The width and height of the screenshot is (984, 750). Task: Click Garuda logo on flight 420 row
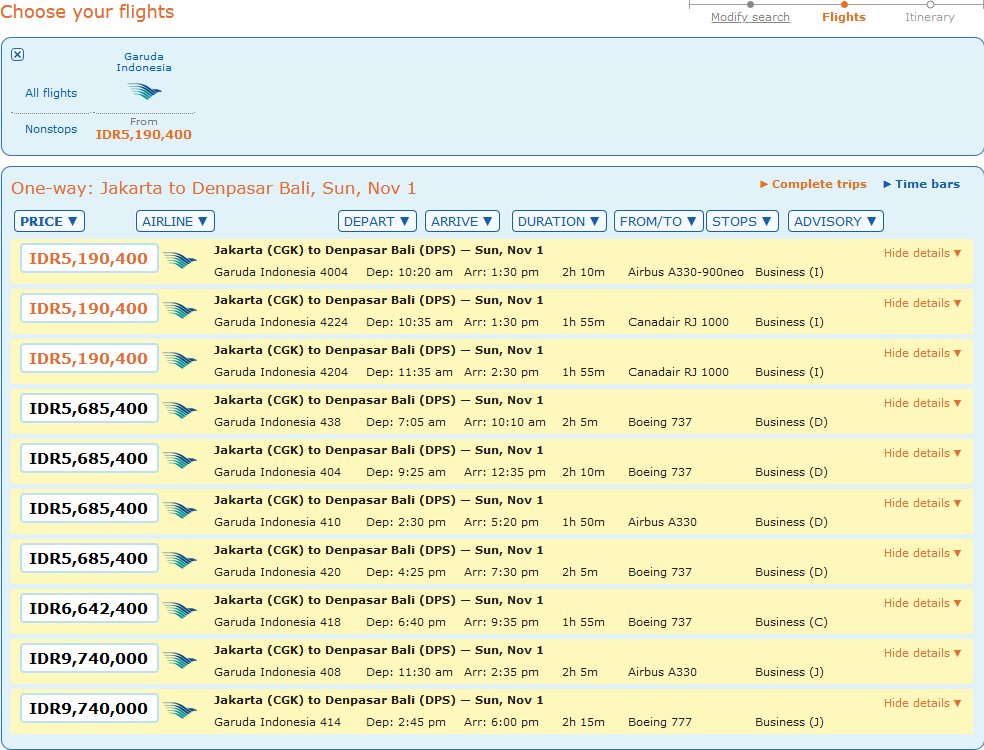[179, 559]
